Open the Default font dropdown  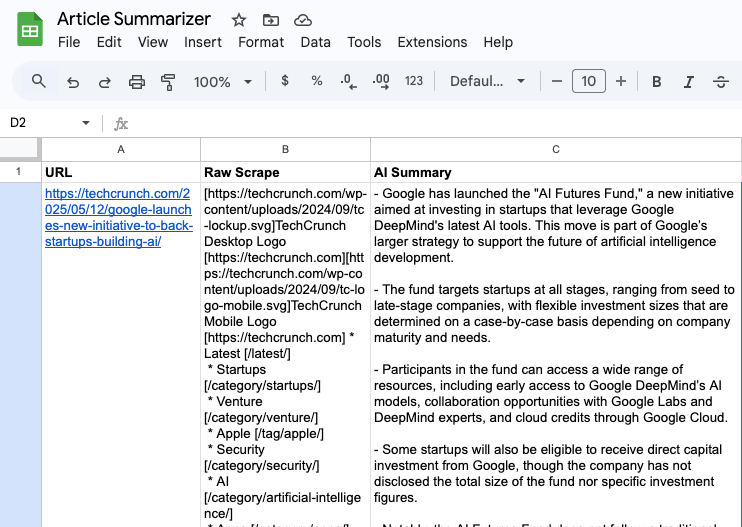click(x=487, y=81)
